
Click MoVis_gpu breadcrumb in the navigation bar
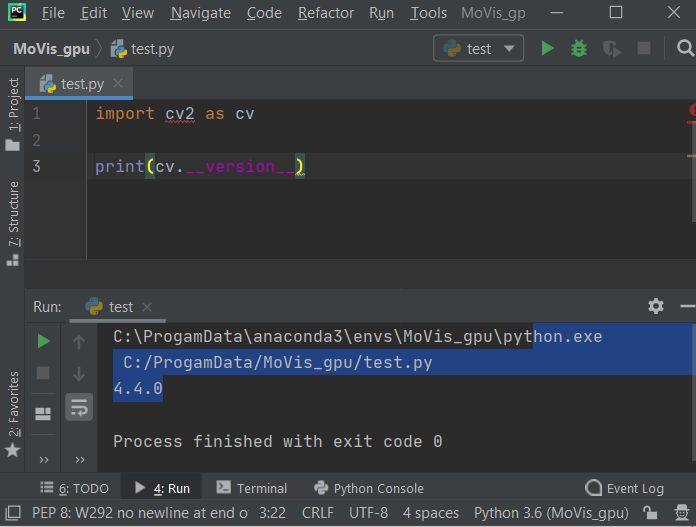[x=51, y=48]
